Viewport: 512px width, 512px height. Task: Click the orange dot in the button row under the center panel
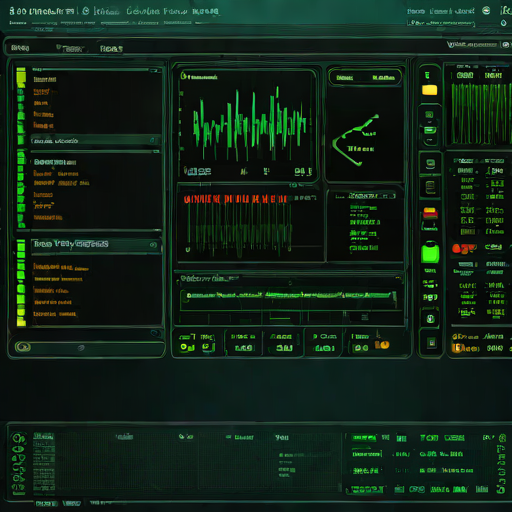pos(384,345)
